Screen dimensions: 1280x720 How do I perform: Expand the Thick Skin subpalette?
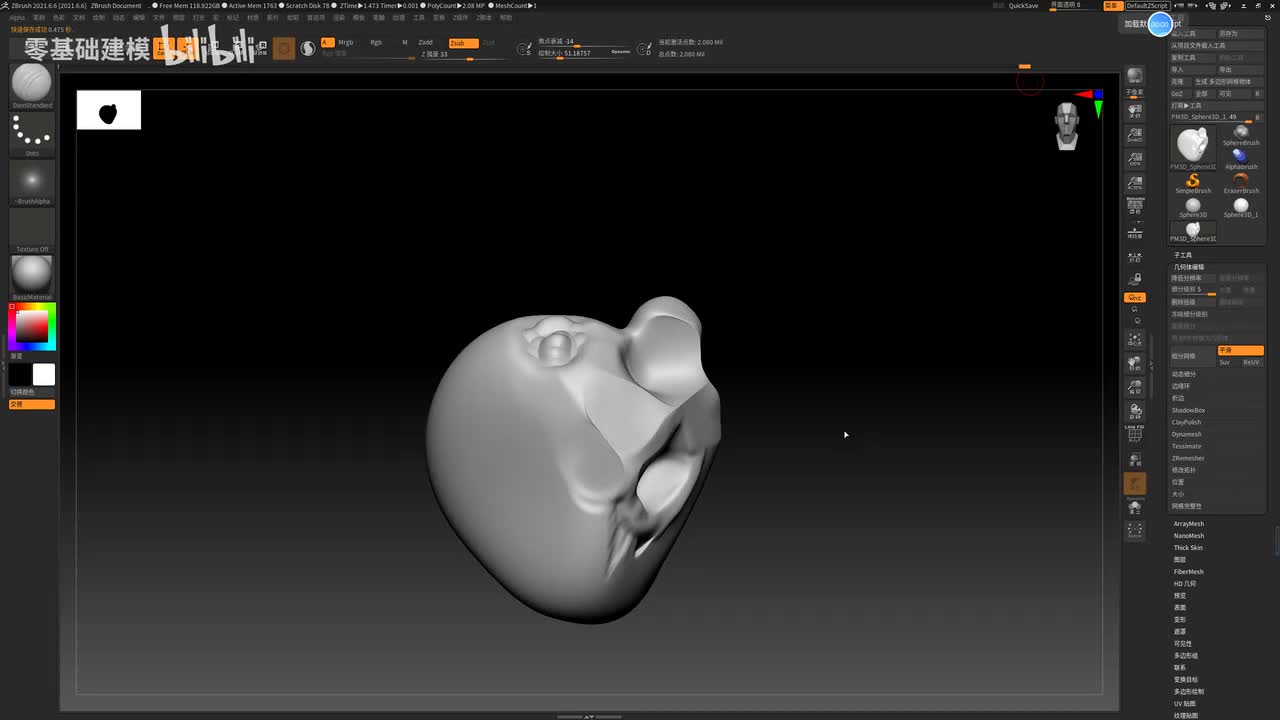(x=1188, y=548)
